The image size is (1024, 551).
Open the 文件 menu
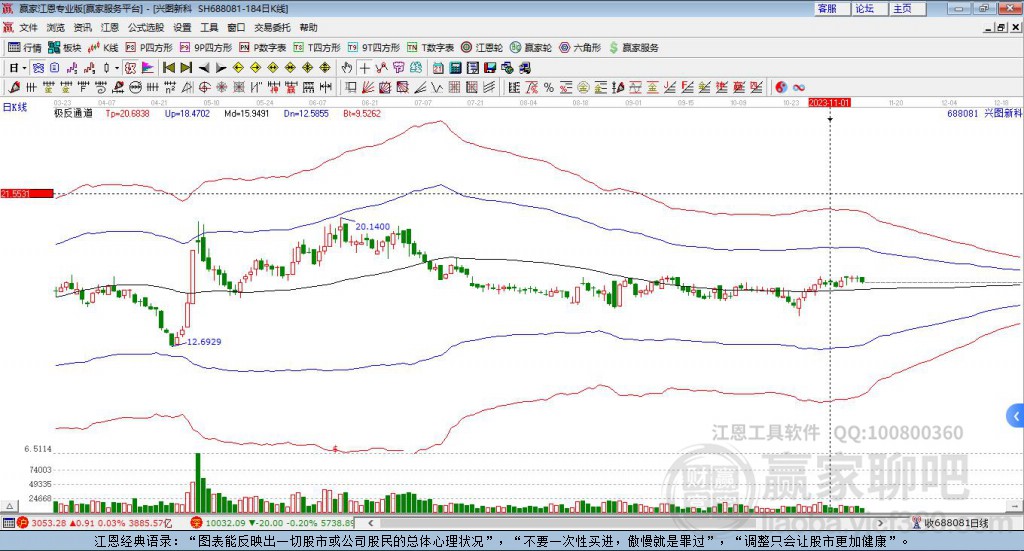(28, 27)
